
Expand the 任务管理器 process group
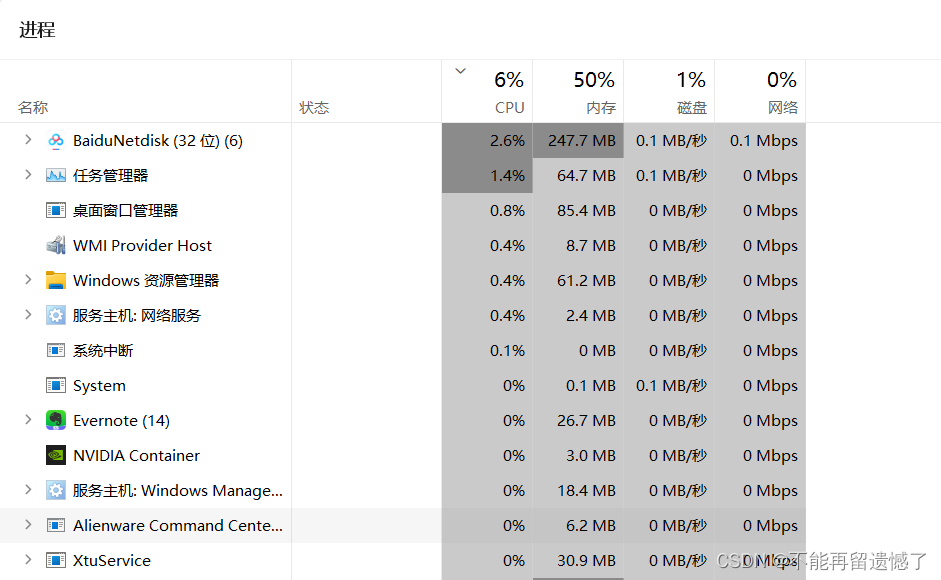(x=28, y=175)
